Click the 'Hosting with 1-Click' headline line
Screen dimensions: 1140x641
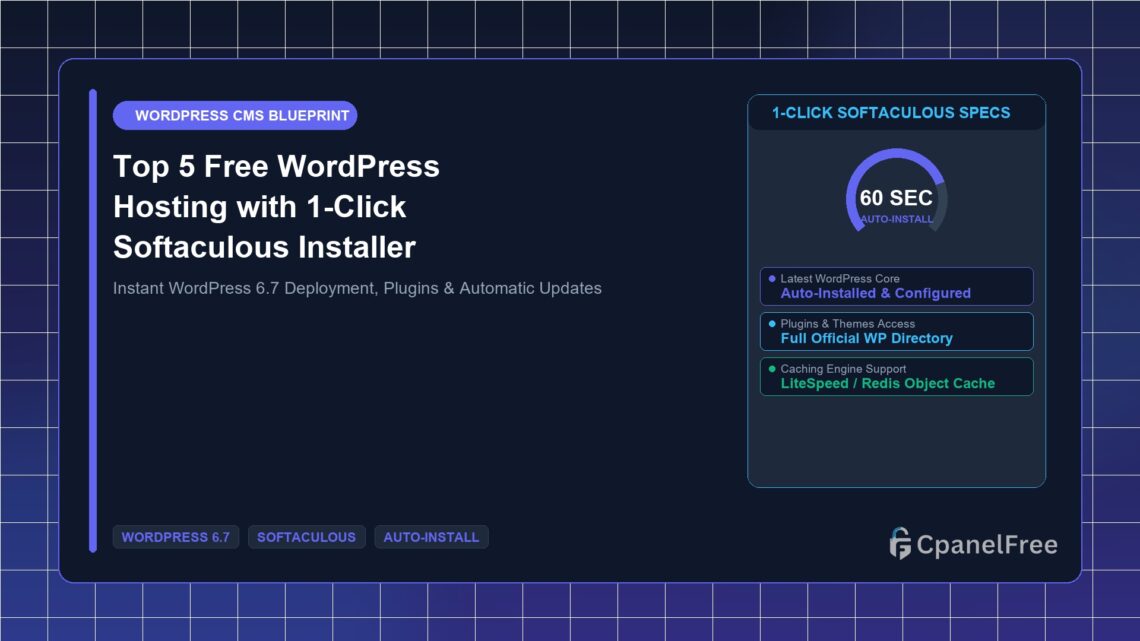point(260,207)
